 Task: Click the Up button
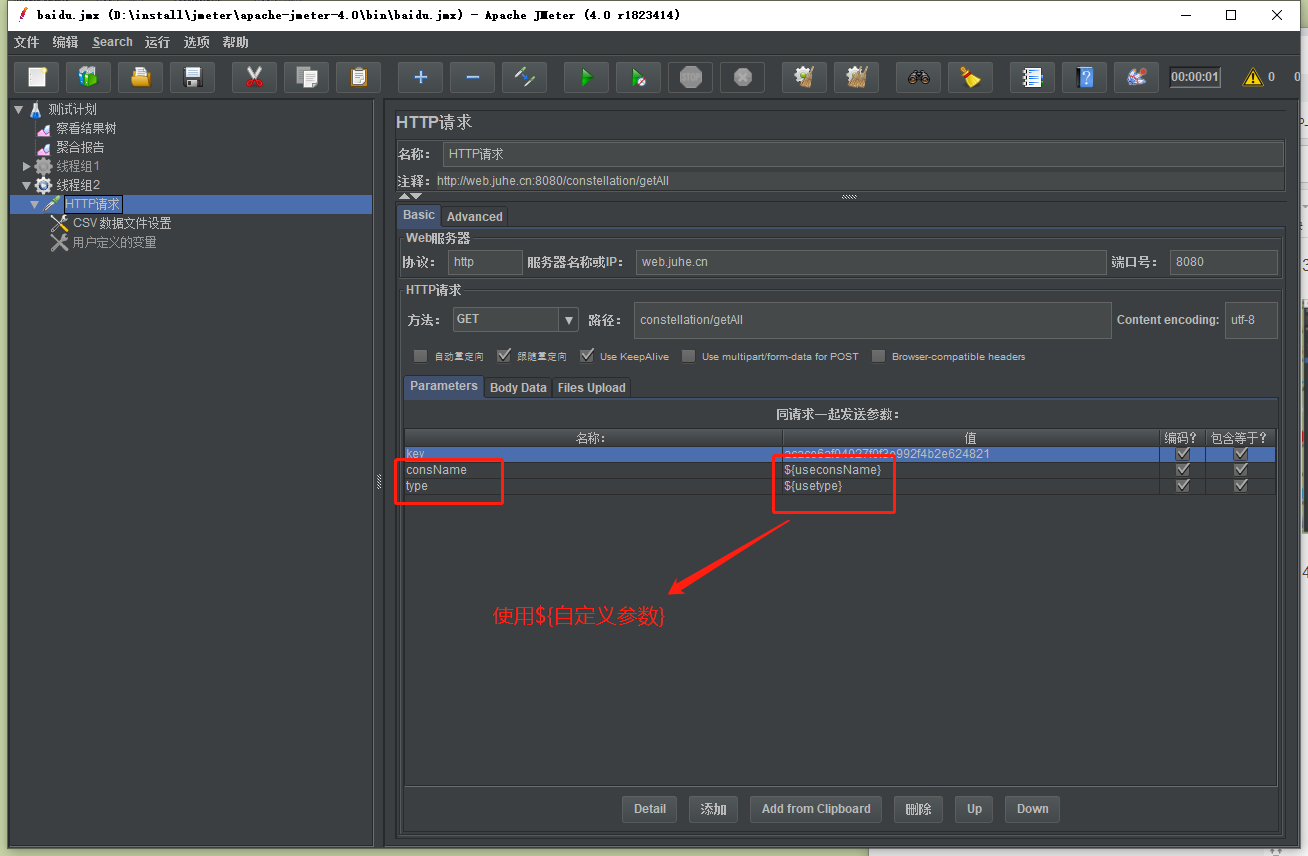click(974, 809)
